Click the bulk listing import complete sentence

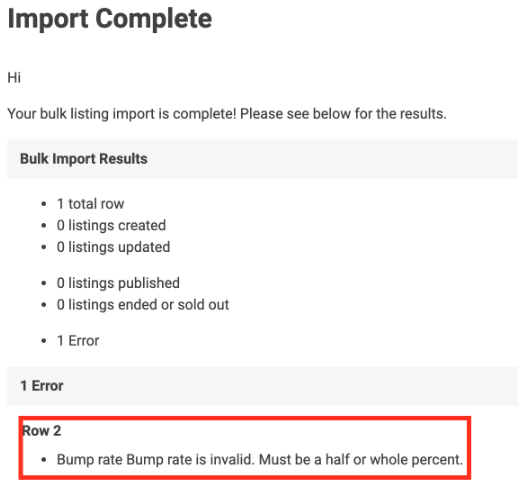click(x=227, y=114)
